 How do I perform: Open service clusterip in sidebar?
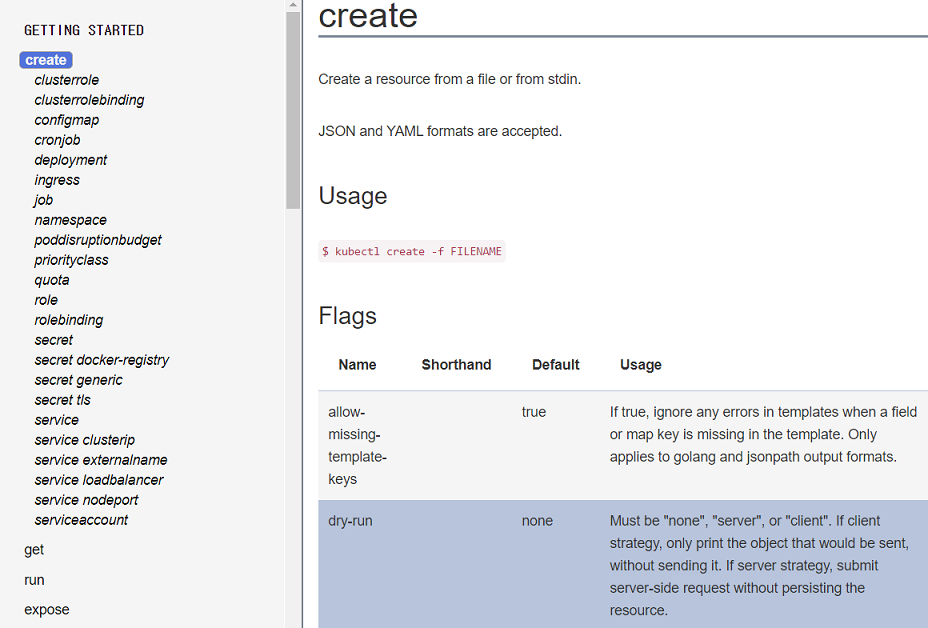point(85,440)
